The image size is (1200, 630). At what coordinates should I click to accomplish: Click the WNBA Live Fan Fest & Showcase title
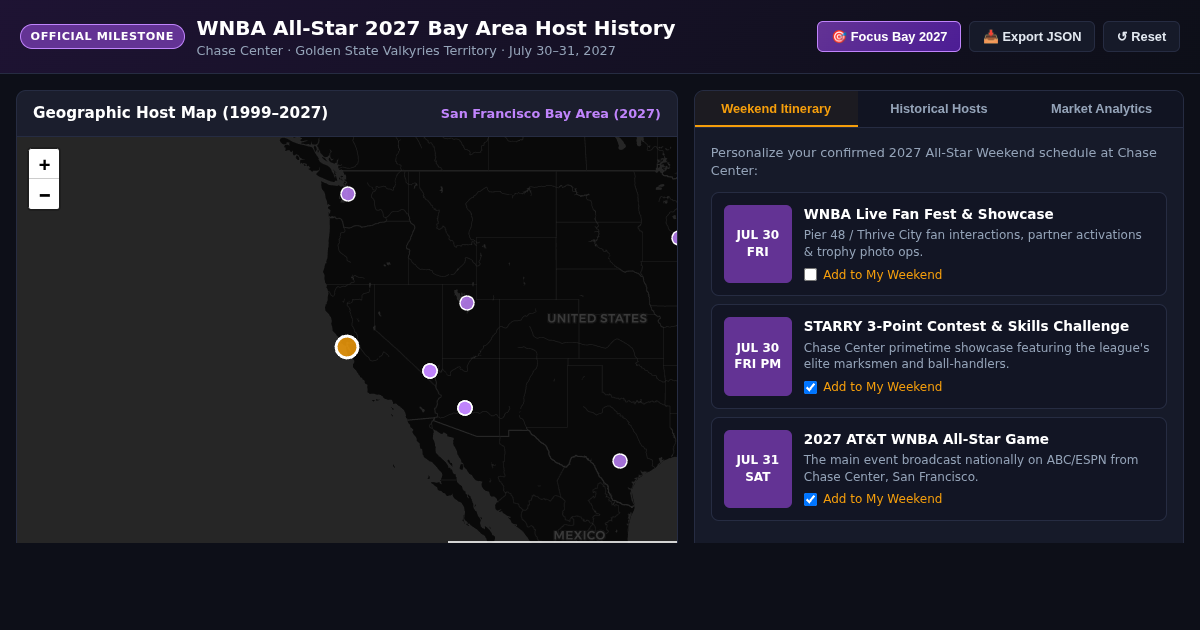point(929,214)
